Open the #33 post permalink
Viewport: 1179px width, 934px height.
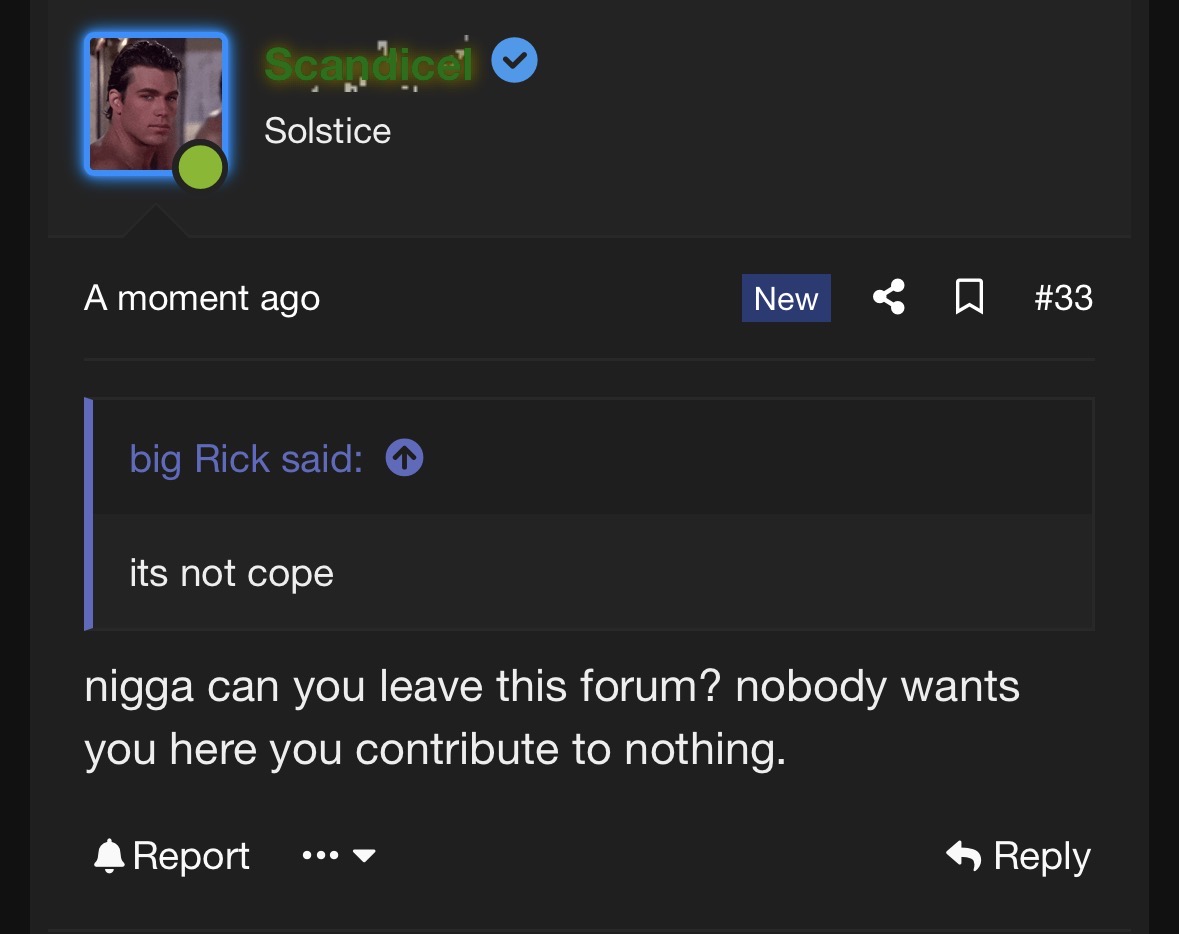tap(1063, 298)
